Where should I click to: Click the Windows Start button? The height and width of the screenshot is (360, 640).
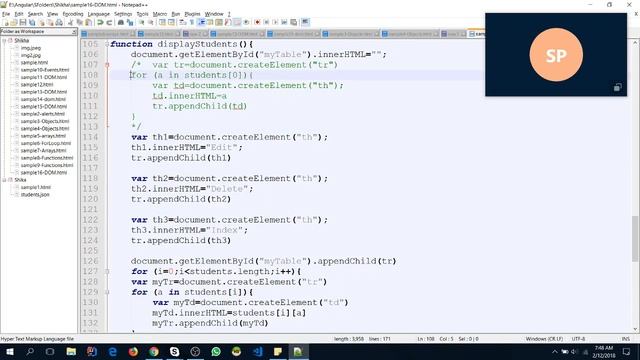click(x=10, y=351)
